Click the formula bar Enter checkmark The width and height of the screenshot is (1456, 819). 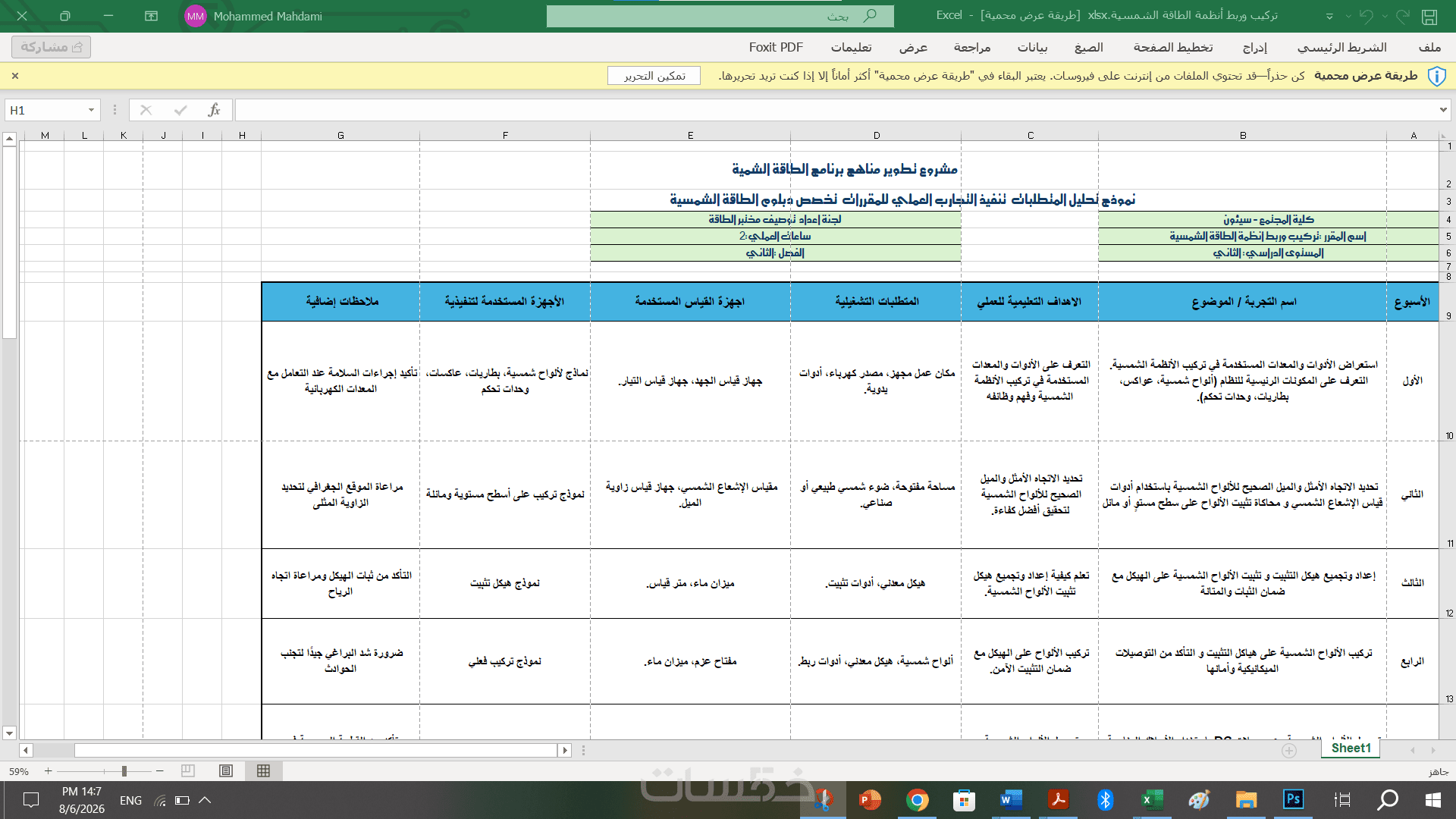click(180, 110)
